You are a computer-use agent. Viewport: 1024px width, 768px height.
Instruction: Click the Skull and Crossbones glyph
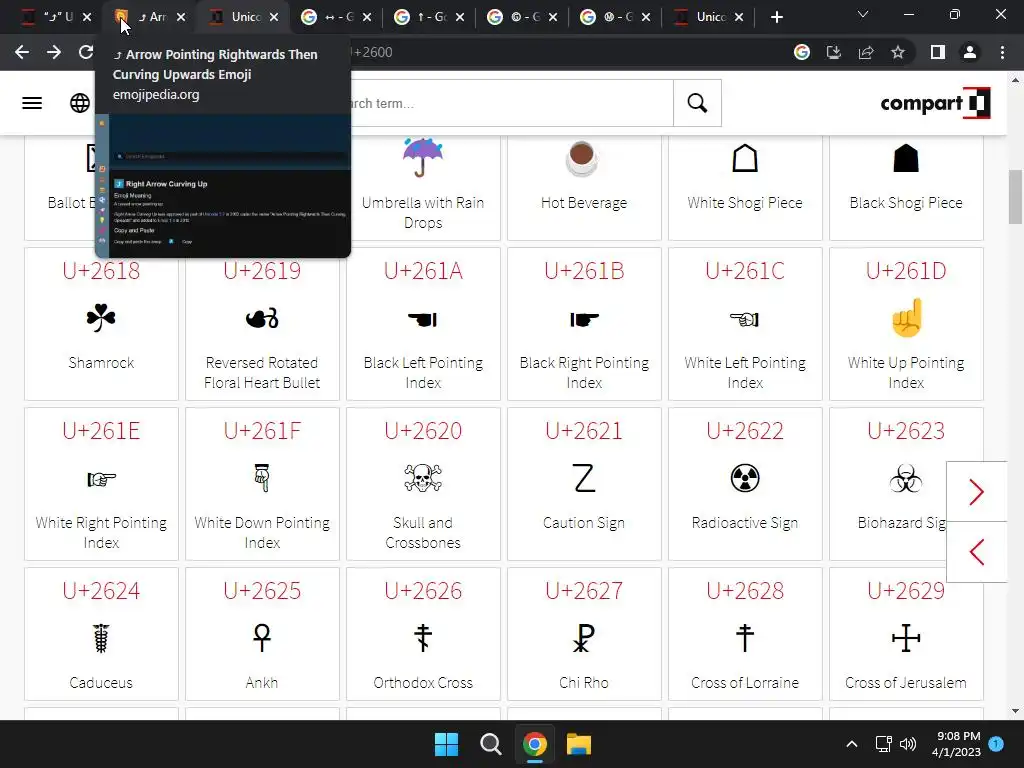(423, 478)
